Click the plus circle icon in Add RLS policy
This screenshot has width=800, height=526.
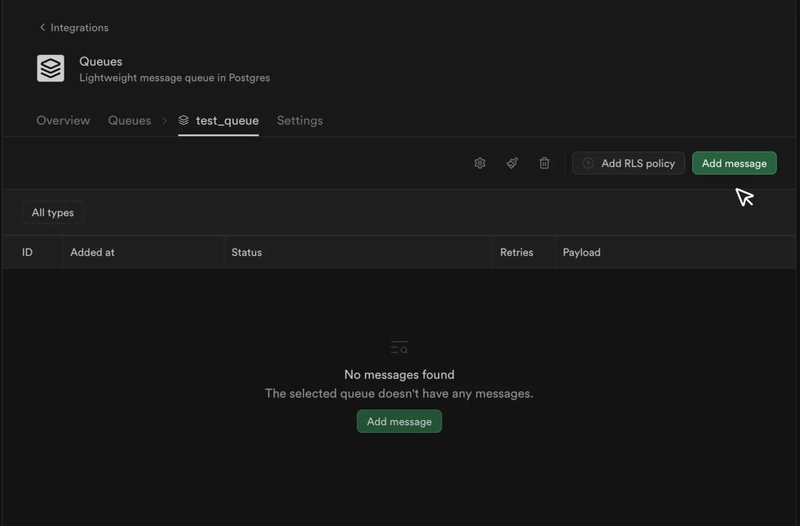point(589,163)
